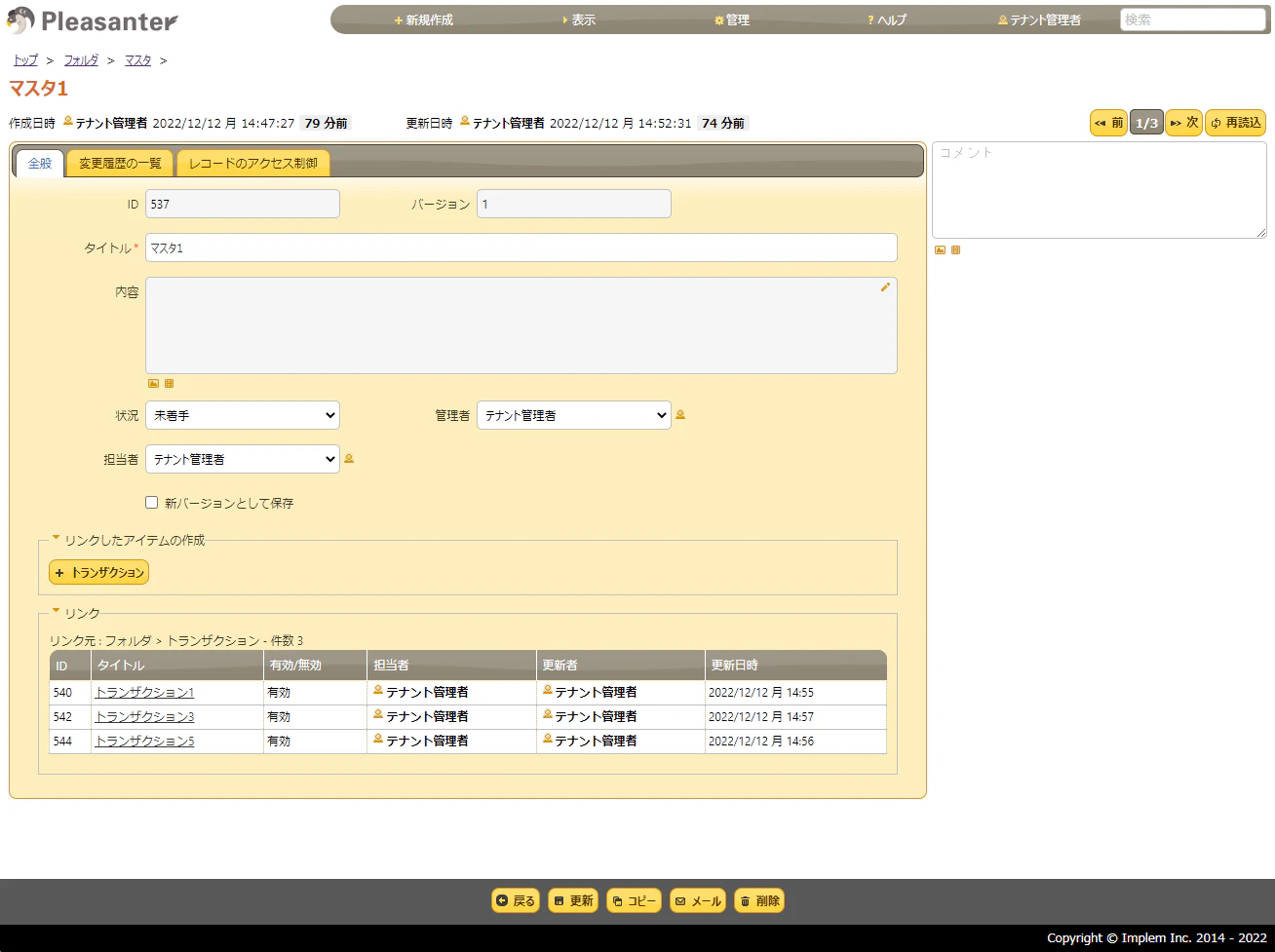Open トランザクション5 link
The height and width of the screenshot is (952, 1275).
pos(144,742)
